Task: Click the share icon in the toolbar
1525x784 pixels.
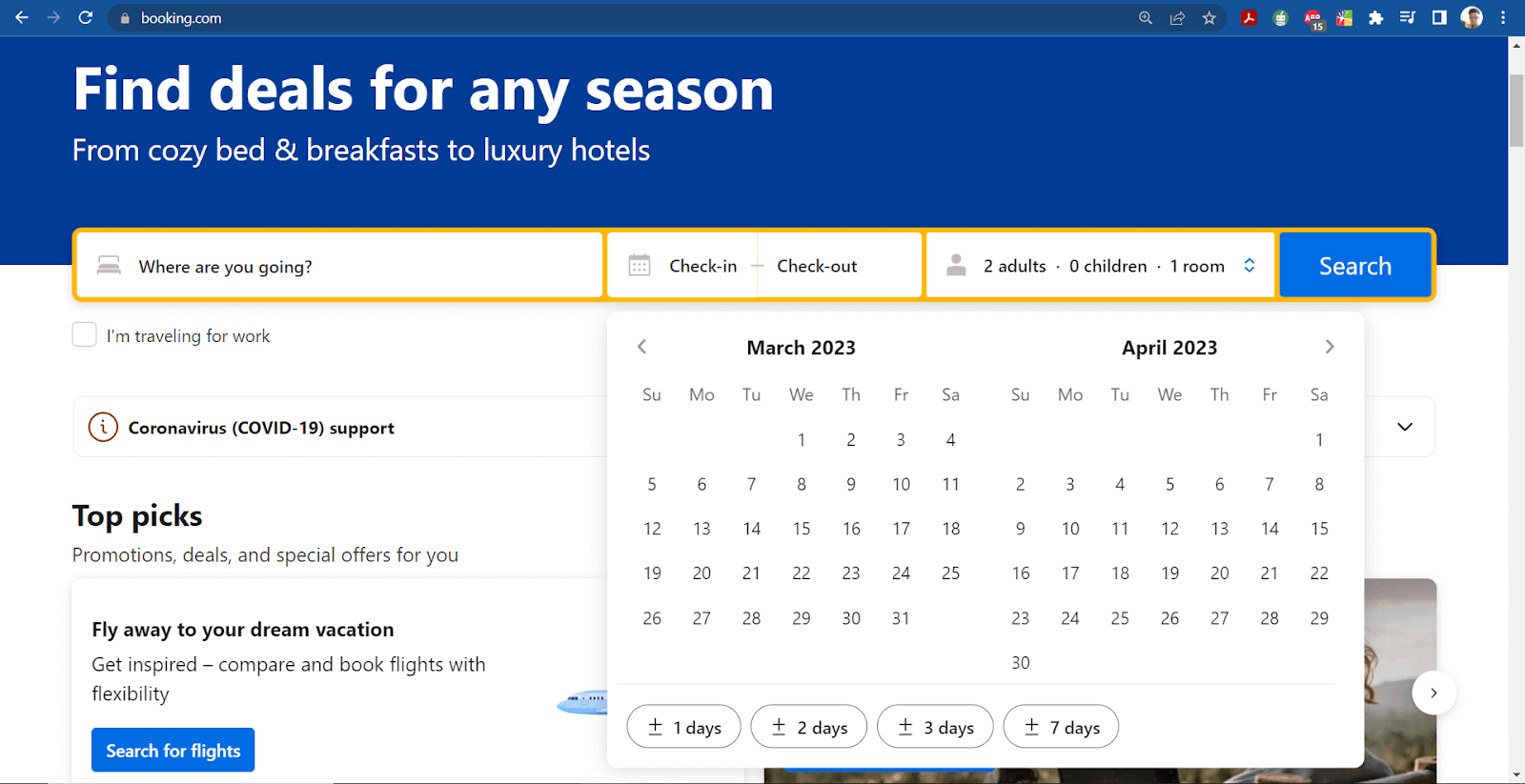Action: pyautogui.click(x=1178, y=17)
